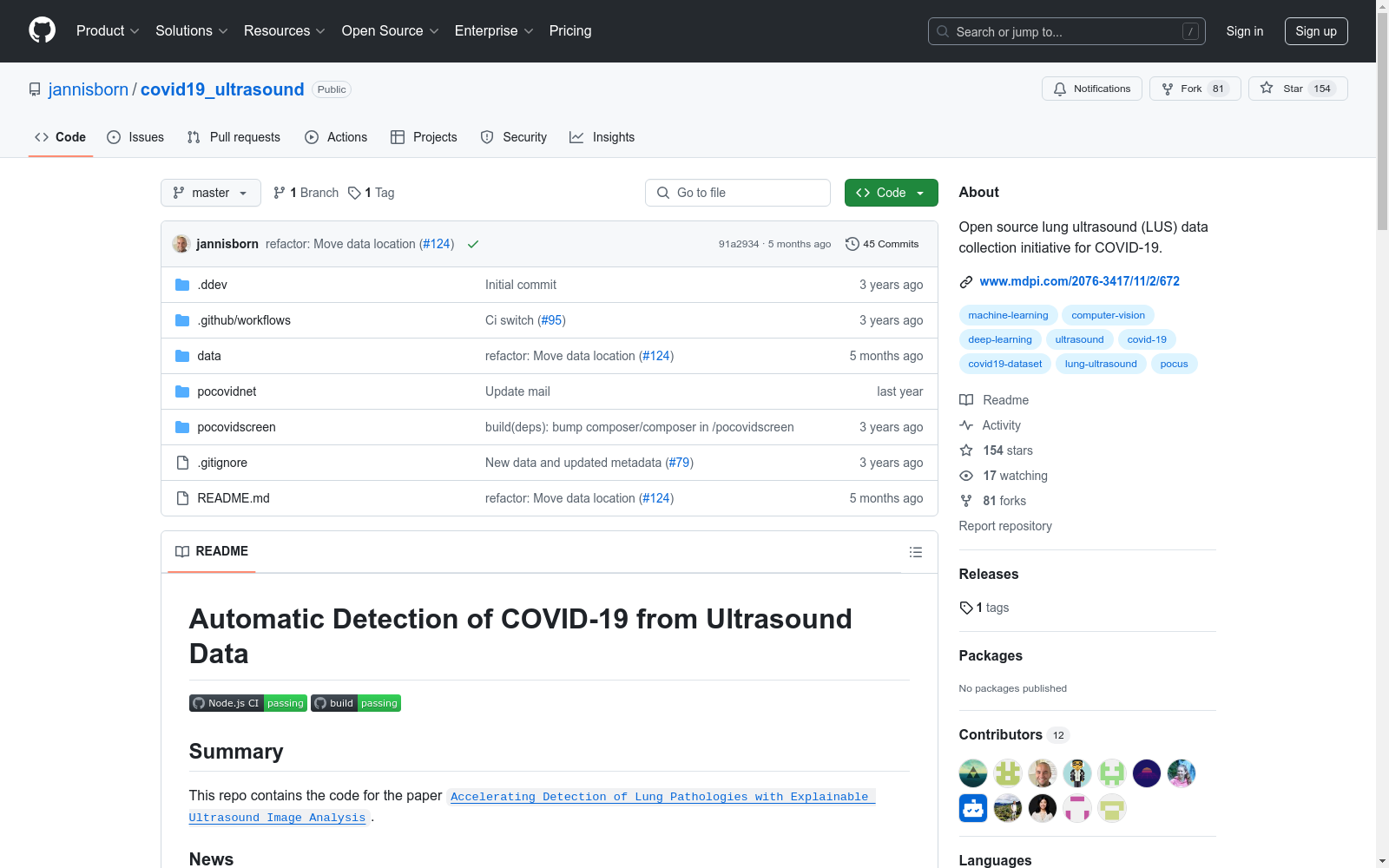
Task: Click the README outline list icon
Action: click(915, 552)
